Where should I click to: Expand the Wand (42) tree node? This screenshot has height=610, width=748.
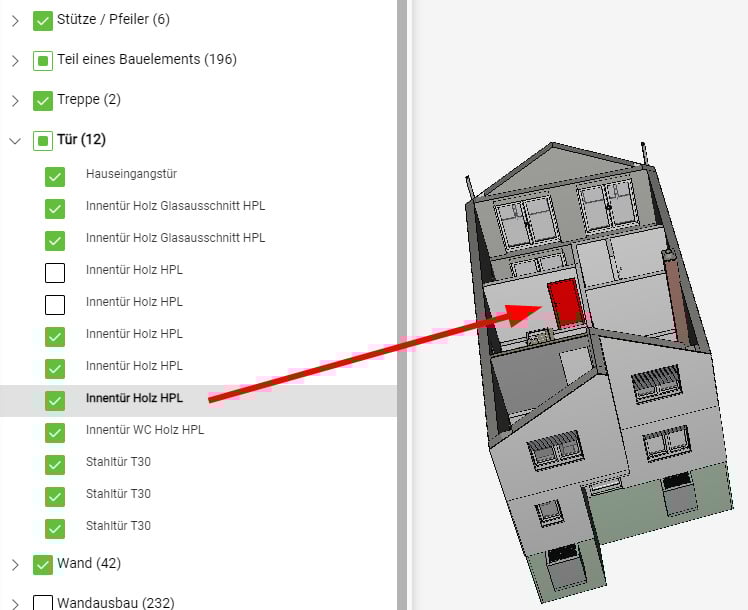pyautogui.click(x=15, y=565)
